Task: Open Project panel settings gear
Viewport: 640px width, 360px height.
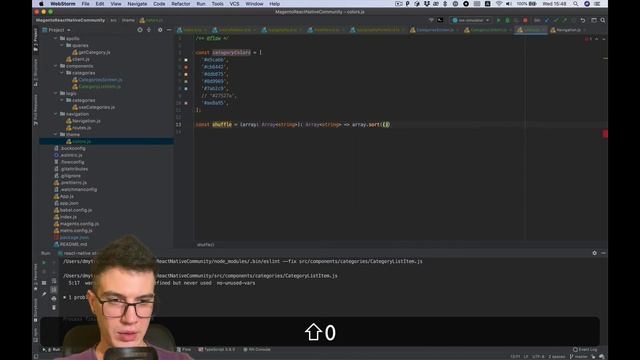Action: [x=160, y=30]
